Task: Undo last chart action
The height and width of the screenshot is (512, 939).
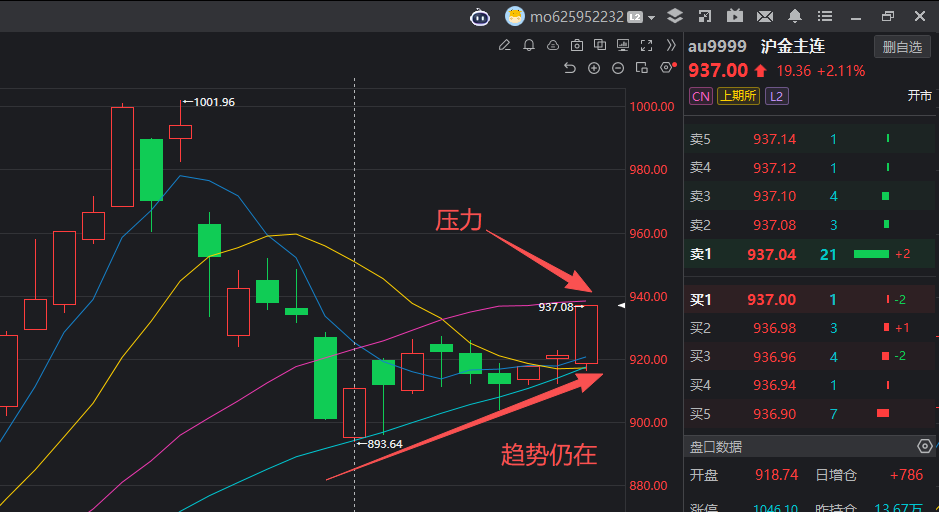Action: 570,68
